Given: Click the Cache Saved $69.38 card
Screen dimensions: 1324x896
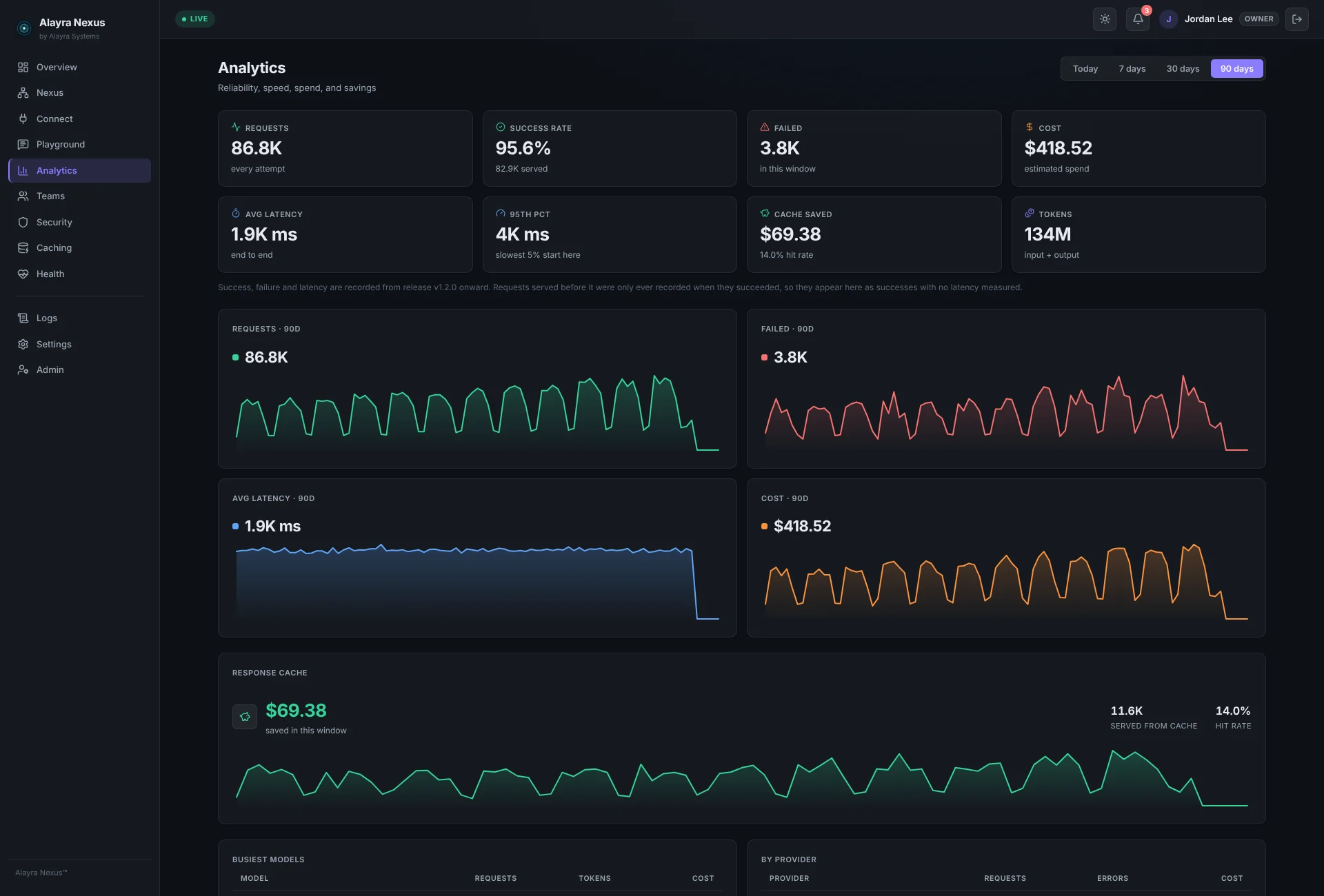Looking at the screenshot, I should coord(874,235).
